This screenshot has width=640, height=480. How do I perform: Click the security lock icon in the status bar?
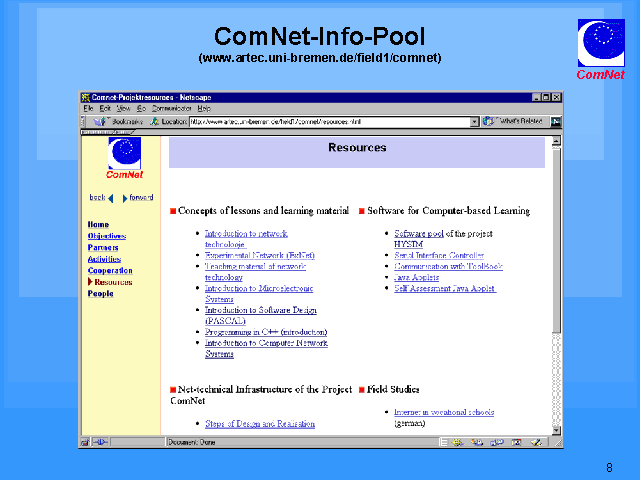coord(88,441)
